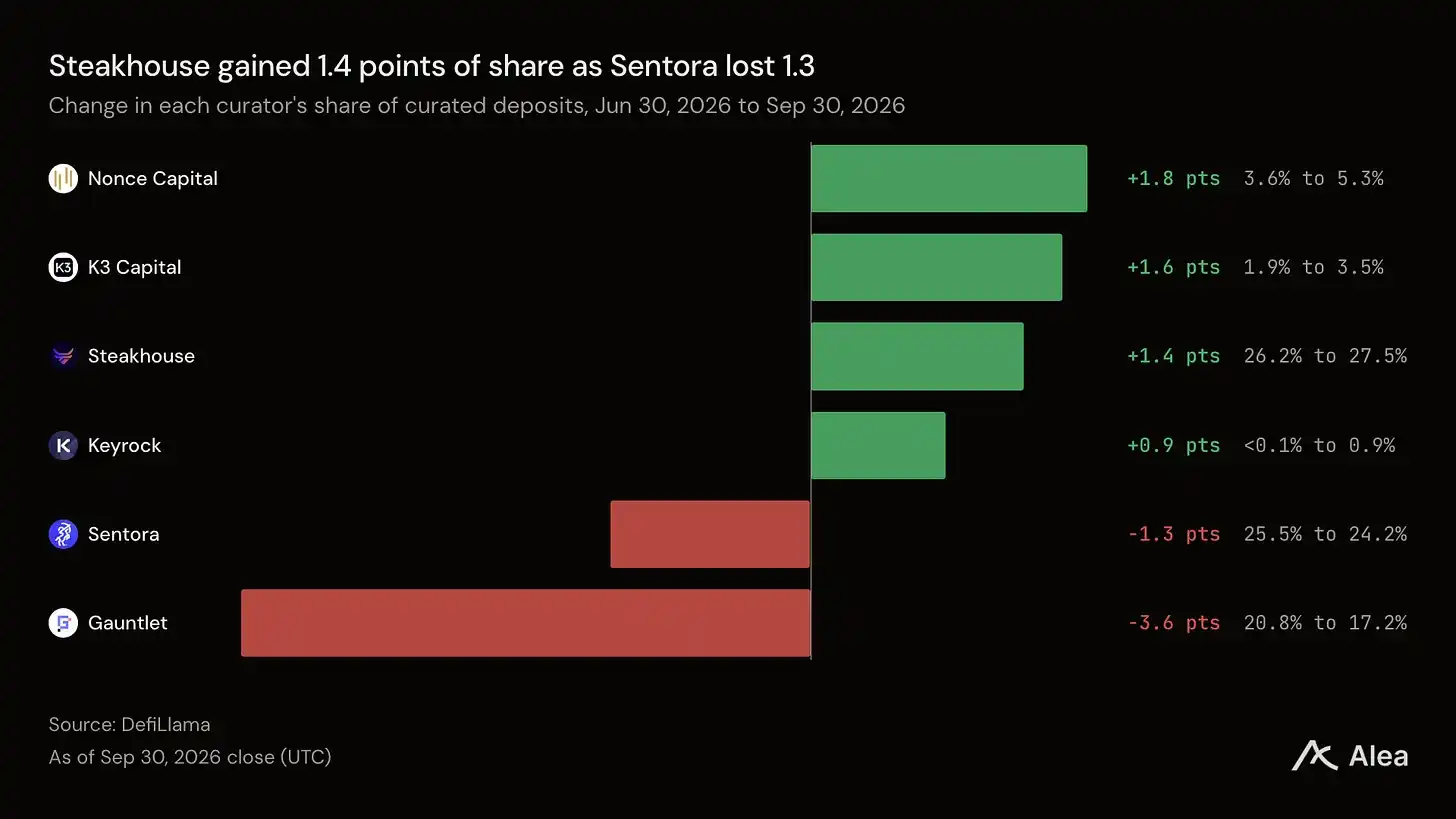Viewport: 1456px width, 819px height.
Task: Click the red Sentora bar
Action: pyautogui.click(x=710, y=534)
